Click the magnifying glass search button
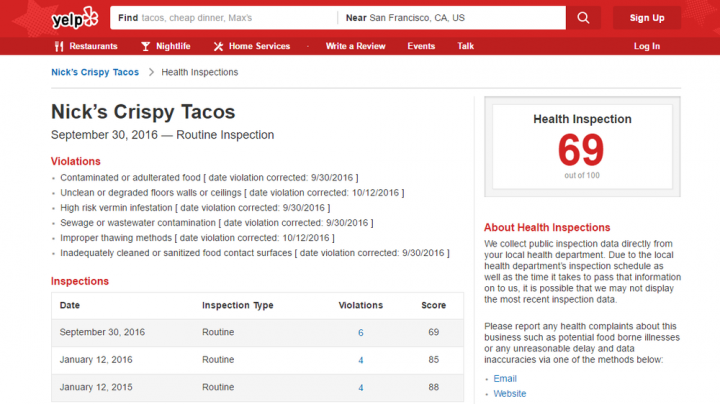This screenshot has width=720, height=404. pos(583,18)
